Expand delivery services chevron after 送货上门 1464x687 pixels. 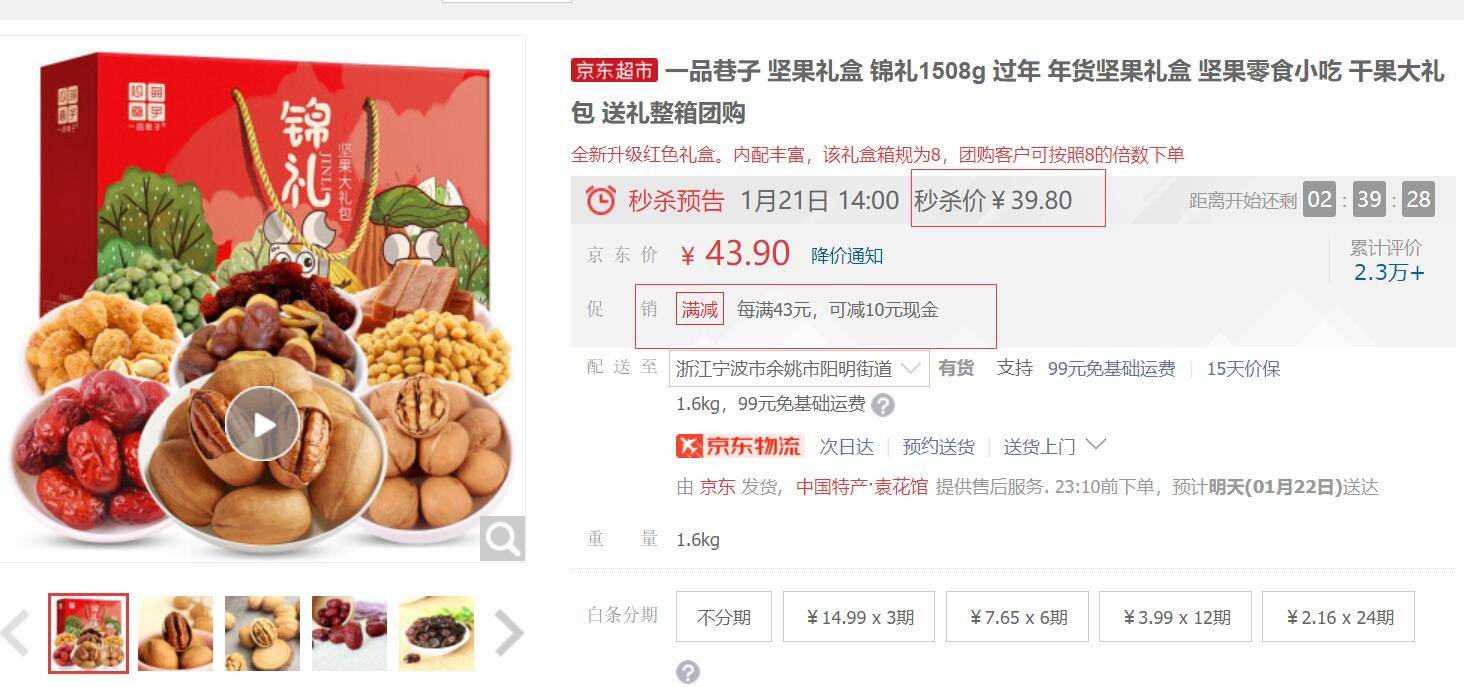coord(1096,444)
